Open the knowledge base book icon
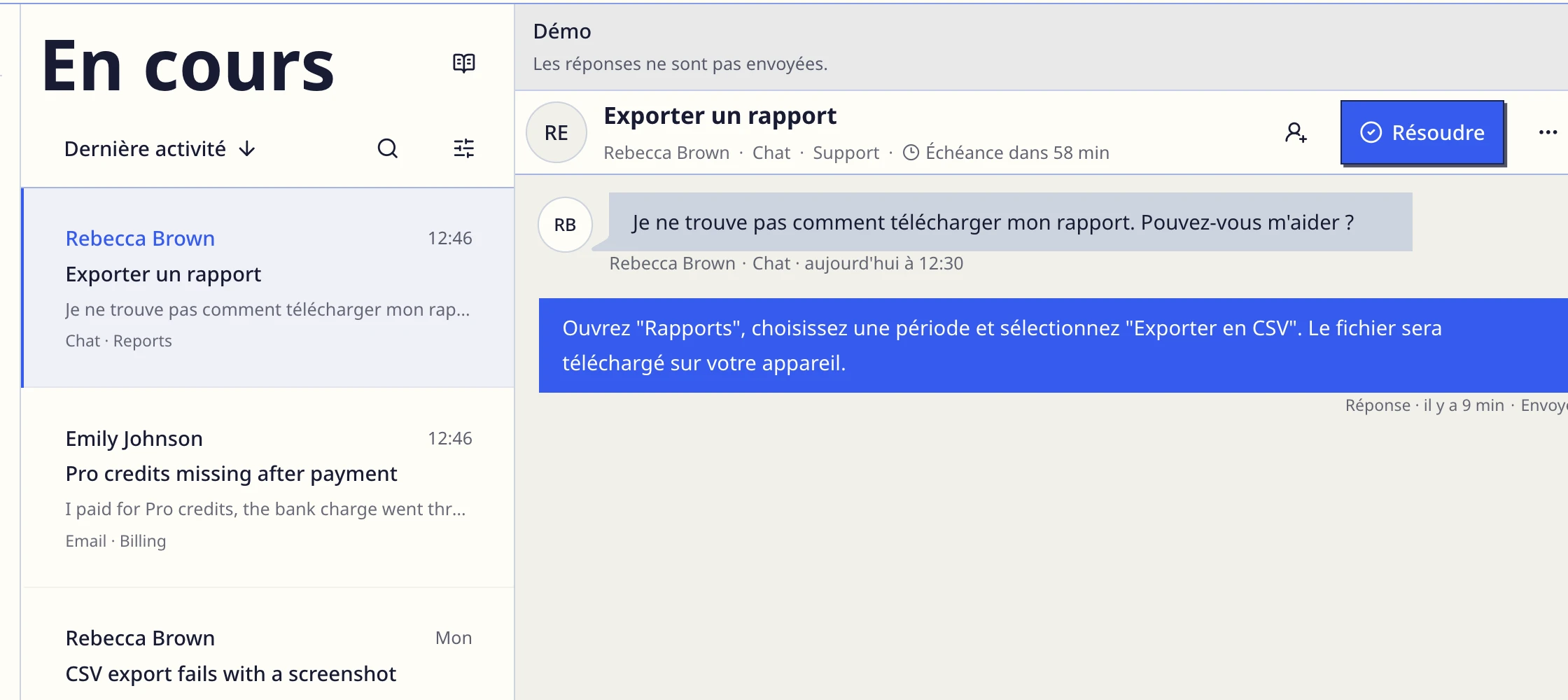 463,64
